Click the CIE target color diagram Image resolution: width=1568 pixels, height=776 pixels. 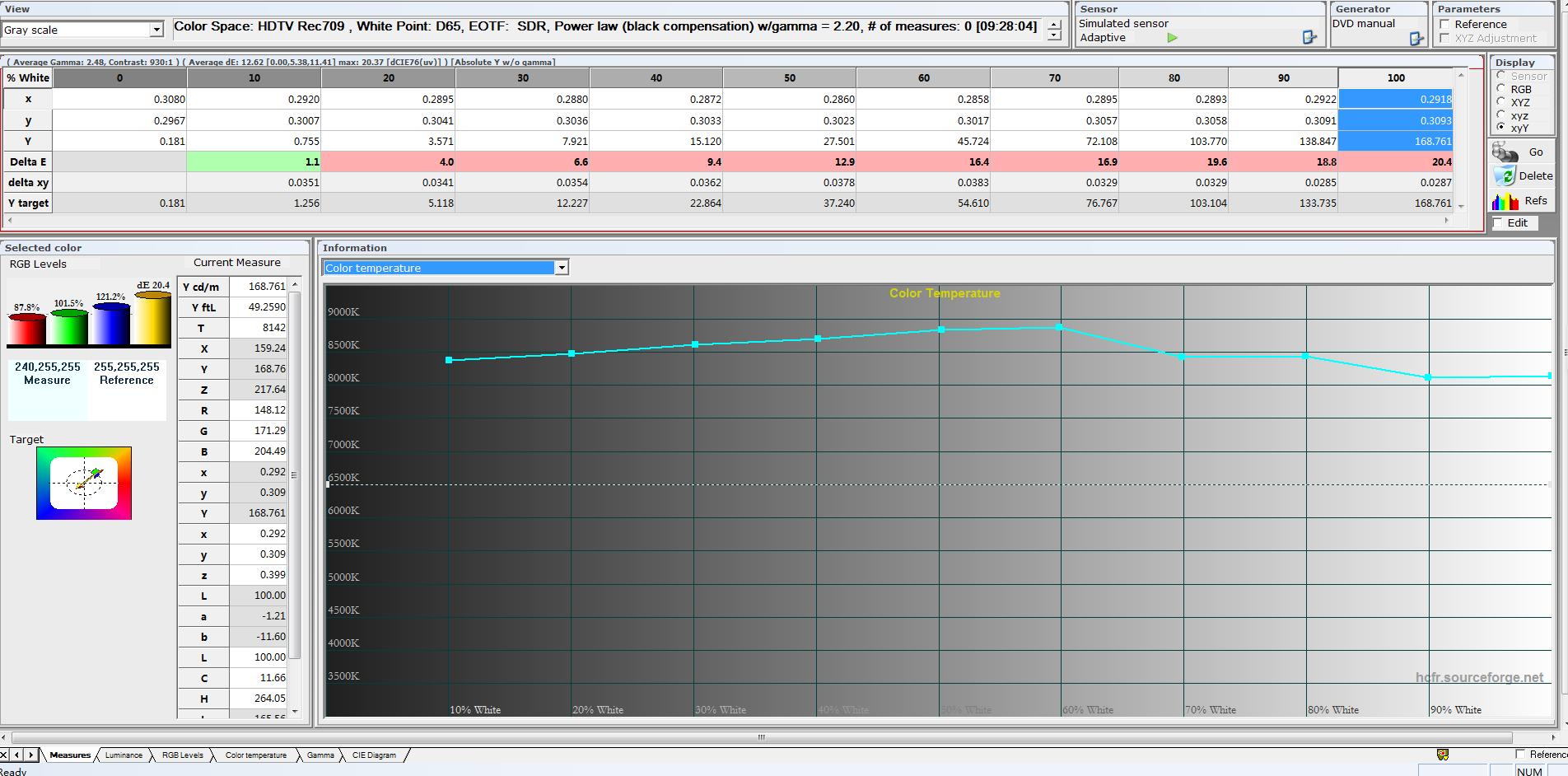[x=84, y=483]
